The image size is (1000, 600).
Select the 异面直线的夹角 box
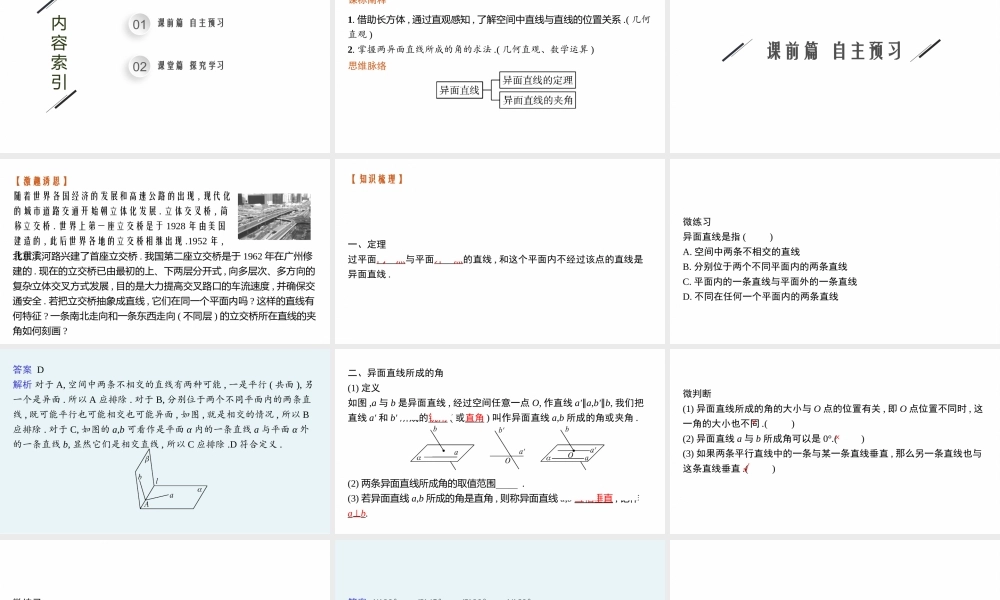point(537,100)
